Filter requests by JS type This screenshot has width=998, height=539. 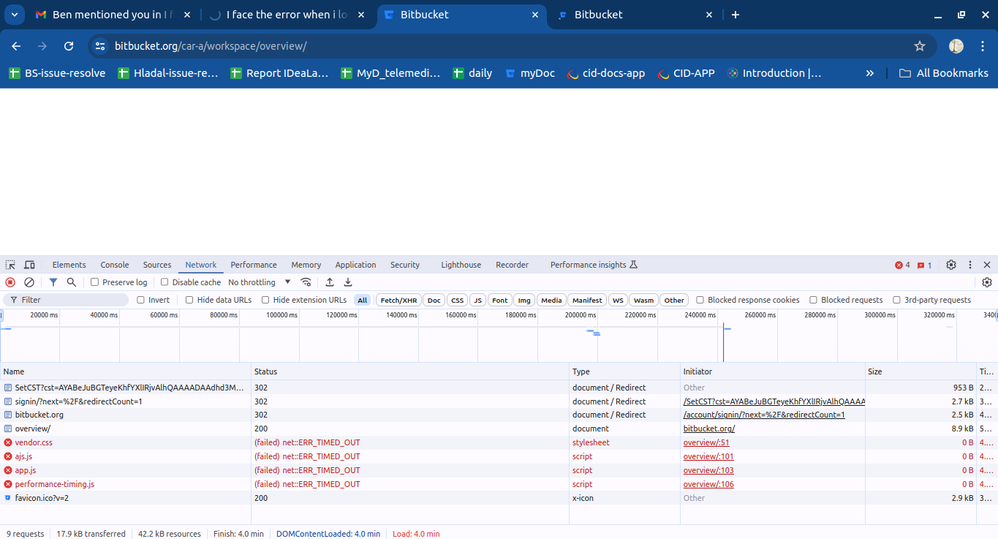pos(477,300)
